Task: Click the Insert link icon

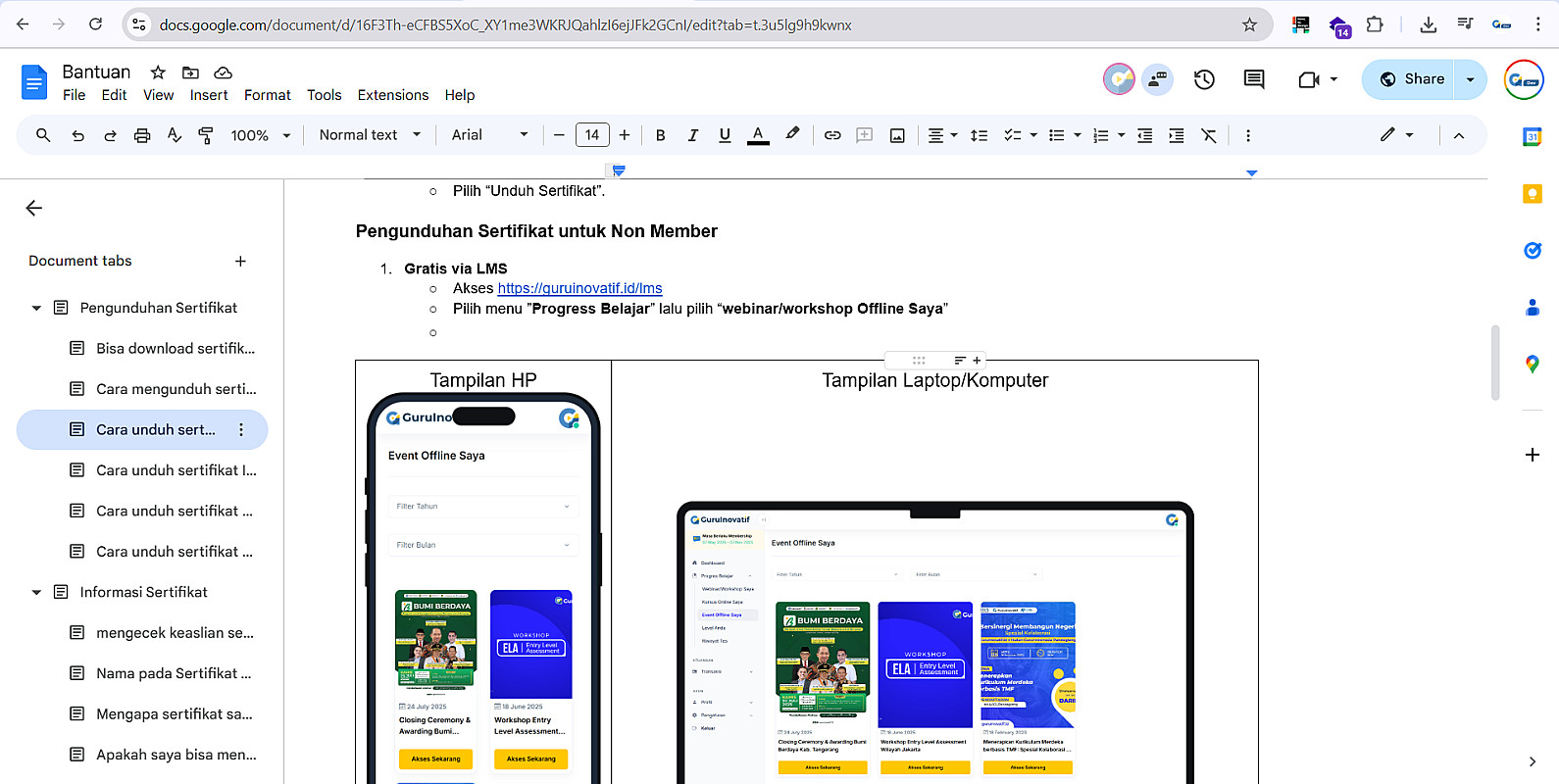Action: click(x=832, y=135)
